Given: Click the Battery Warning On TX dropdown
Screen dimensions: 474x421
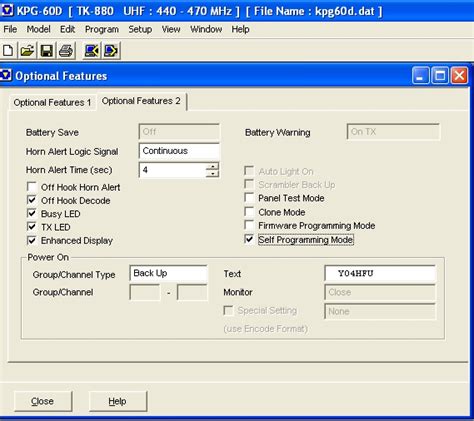Looking at the screenshot, I should pos(393,132).
